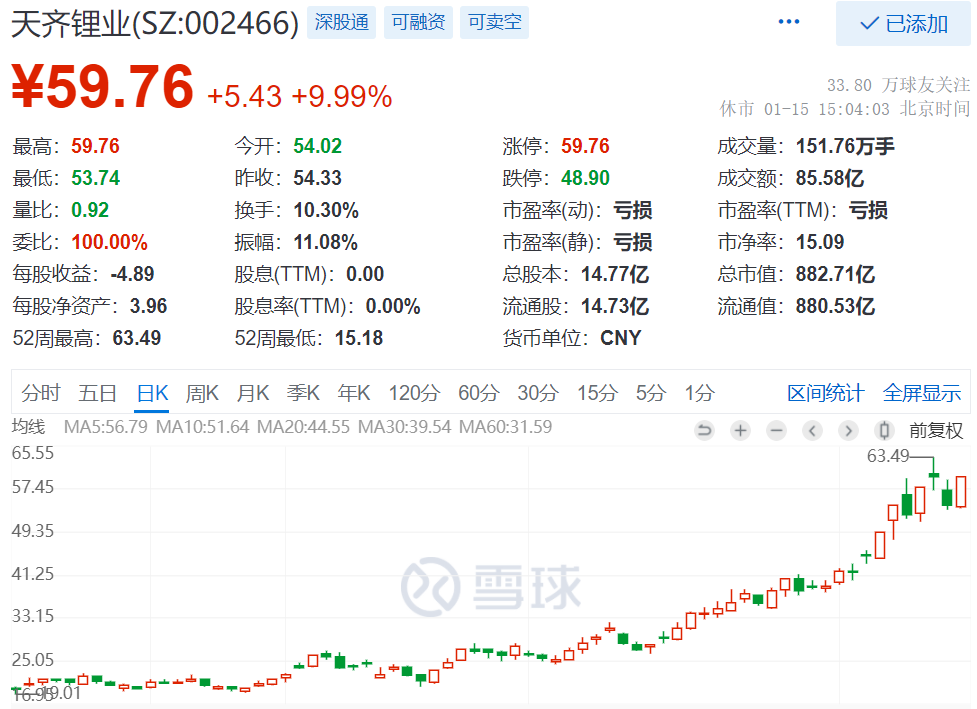Click the 跌停 value 48.90
This screenshot has height=709, width=977.
(x=585, y=178)
